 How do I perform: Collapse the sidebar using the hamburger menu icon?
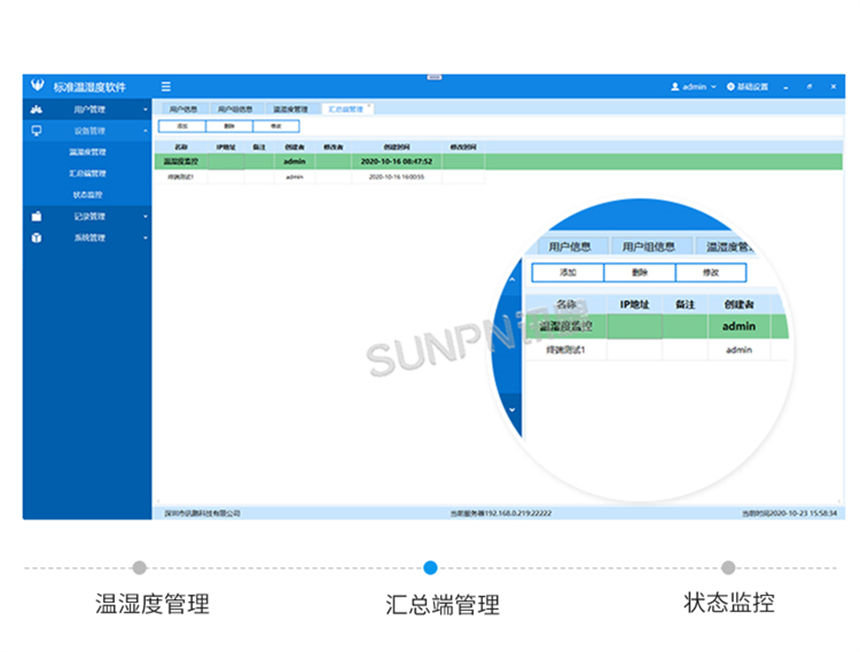coord(165,87)
